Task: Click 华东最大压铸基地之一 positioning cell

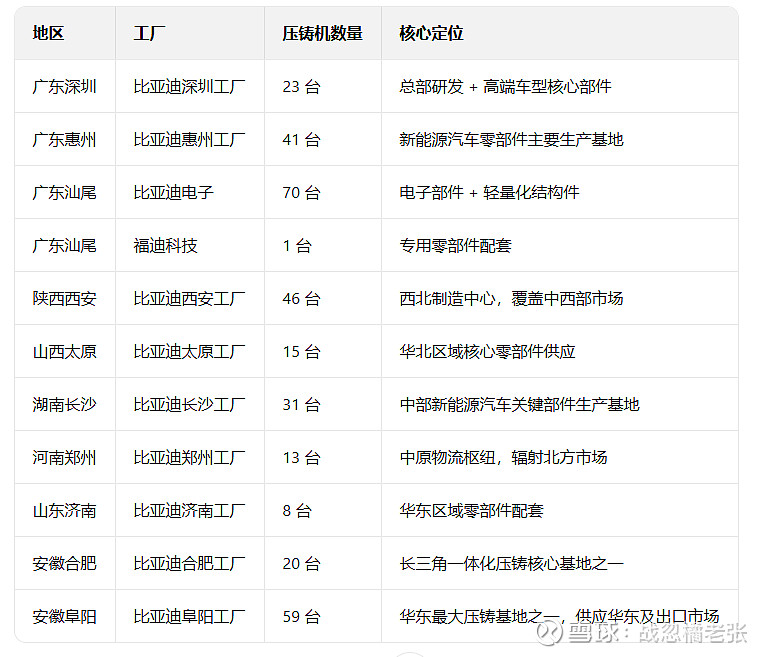Action: tap(559, 617)
